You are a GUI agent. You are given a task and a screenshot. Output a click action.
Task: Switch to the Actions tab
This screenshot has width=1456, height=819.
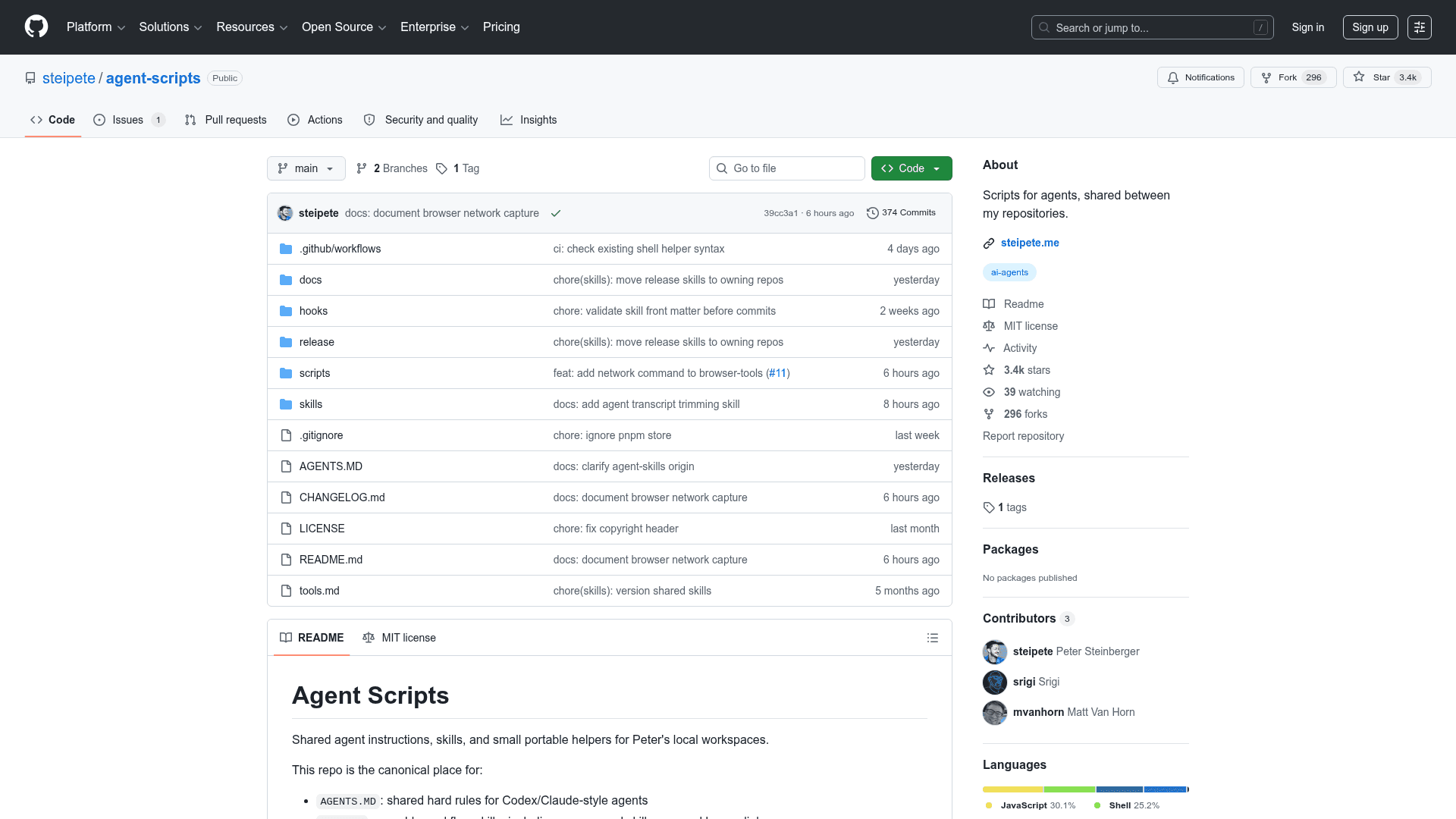tap(315, 120)
